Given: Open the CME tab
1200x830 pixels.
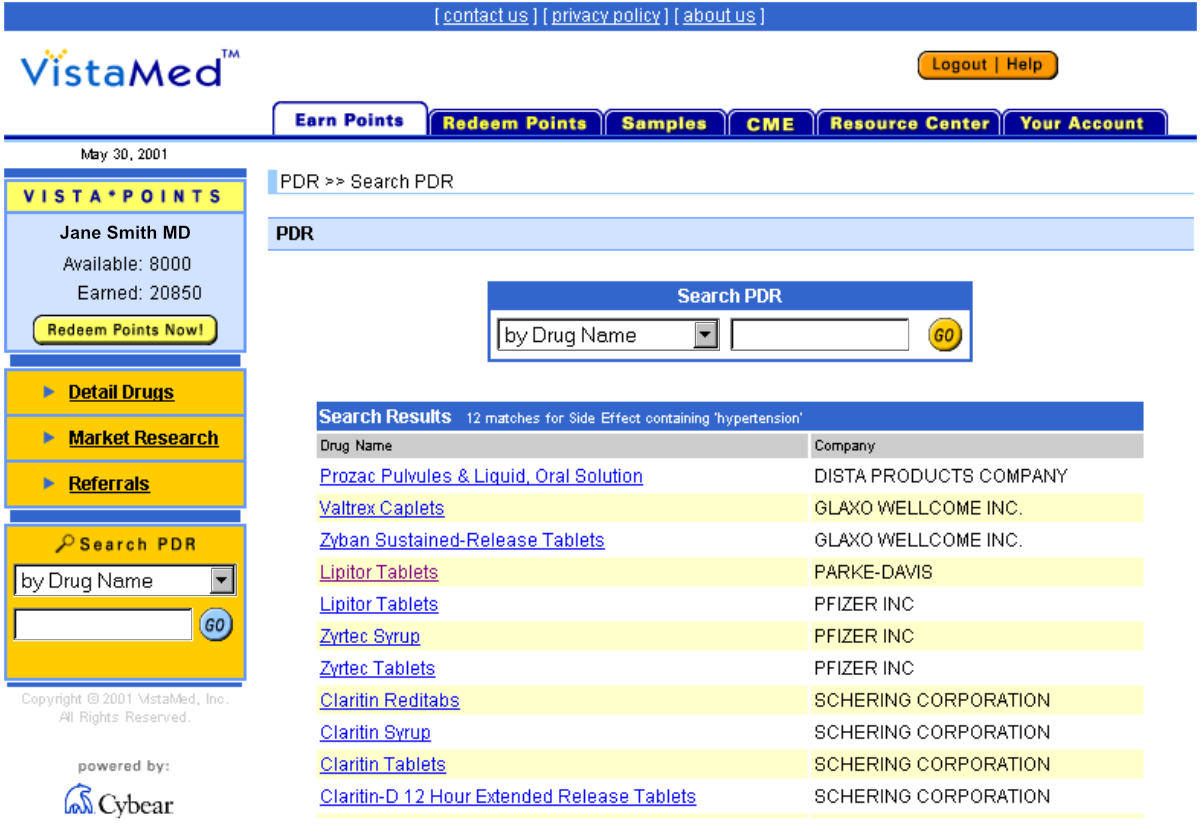Looking at the screenshot, I should tap(771, 123).
